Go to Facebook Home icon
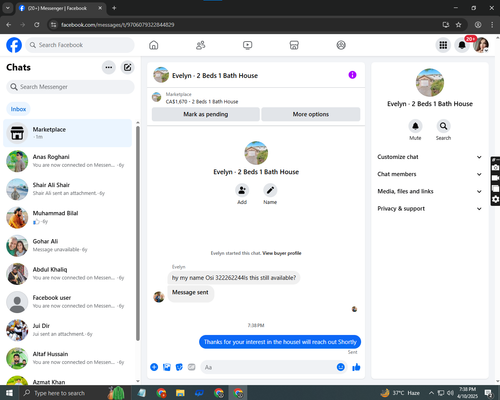 (154, 45)
